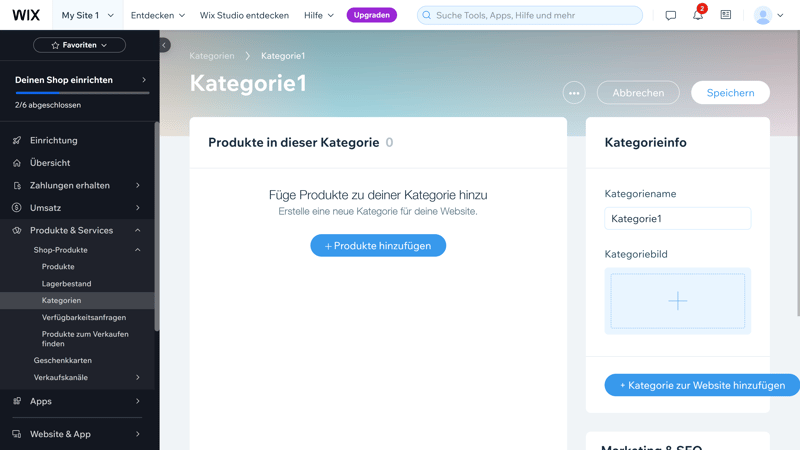Click the Produkte hinzufügen button

[x=378, y=245]
